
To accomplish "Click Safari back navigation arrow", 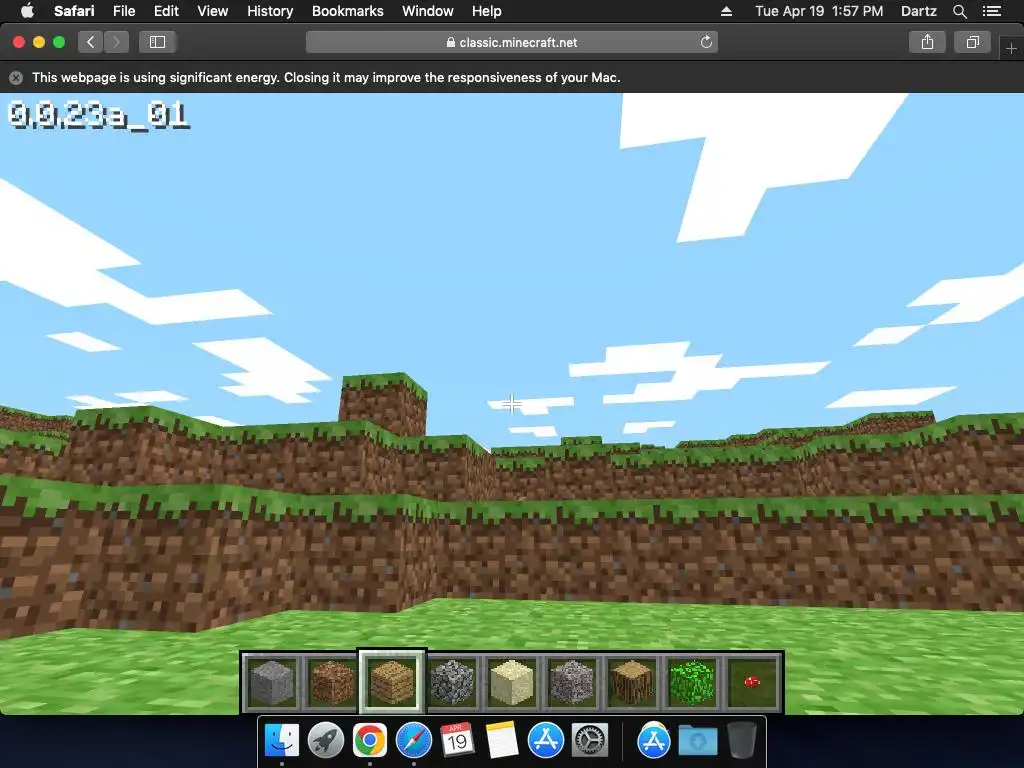I will [x=91, y=42].
